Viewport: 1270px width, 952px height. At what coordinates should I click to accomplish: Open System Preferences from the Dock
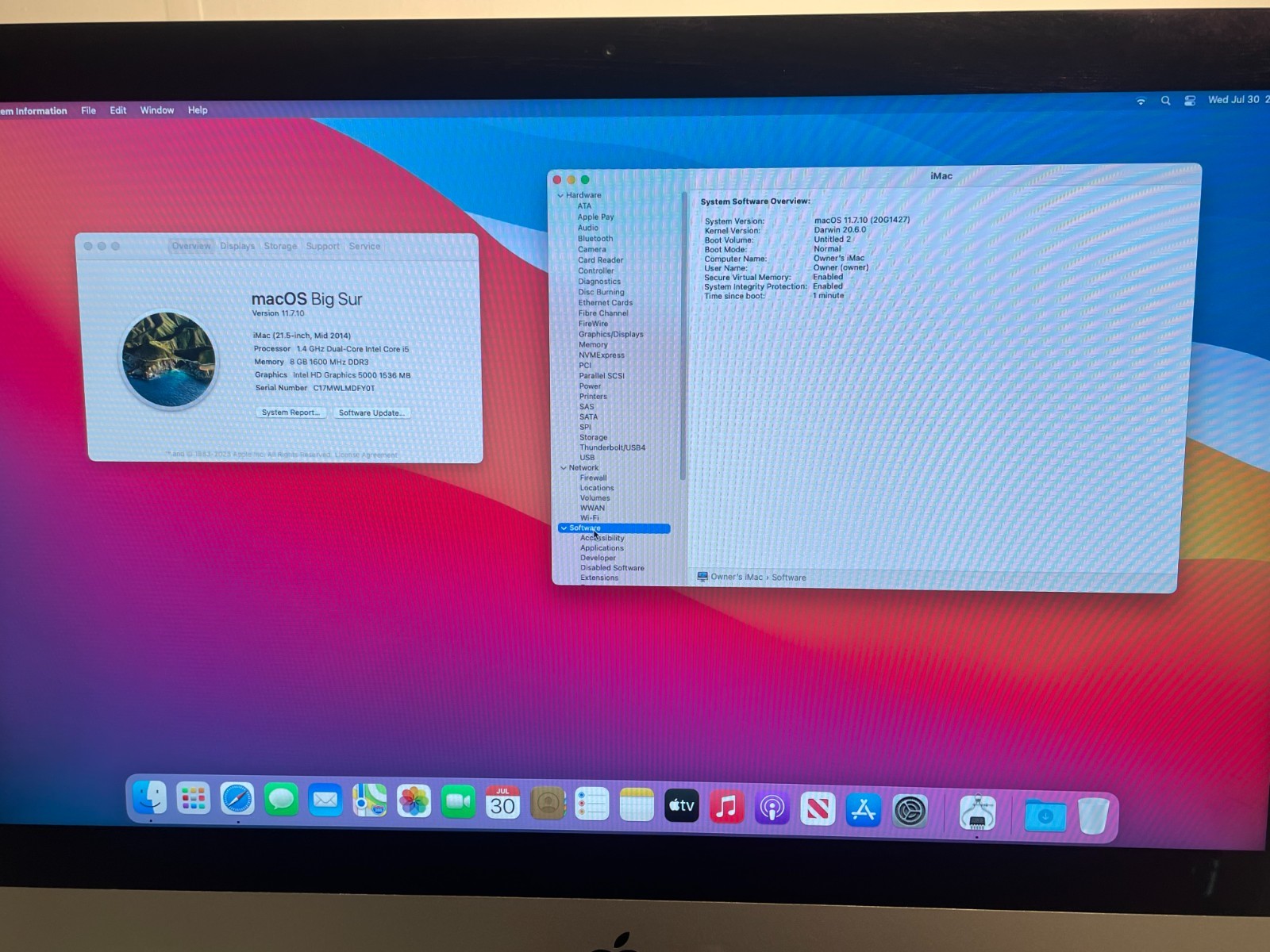point(910,812)
